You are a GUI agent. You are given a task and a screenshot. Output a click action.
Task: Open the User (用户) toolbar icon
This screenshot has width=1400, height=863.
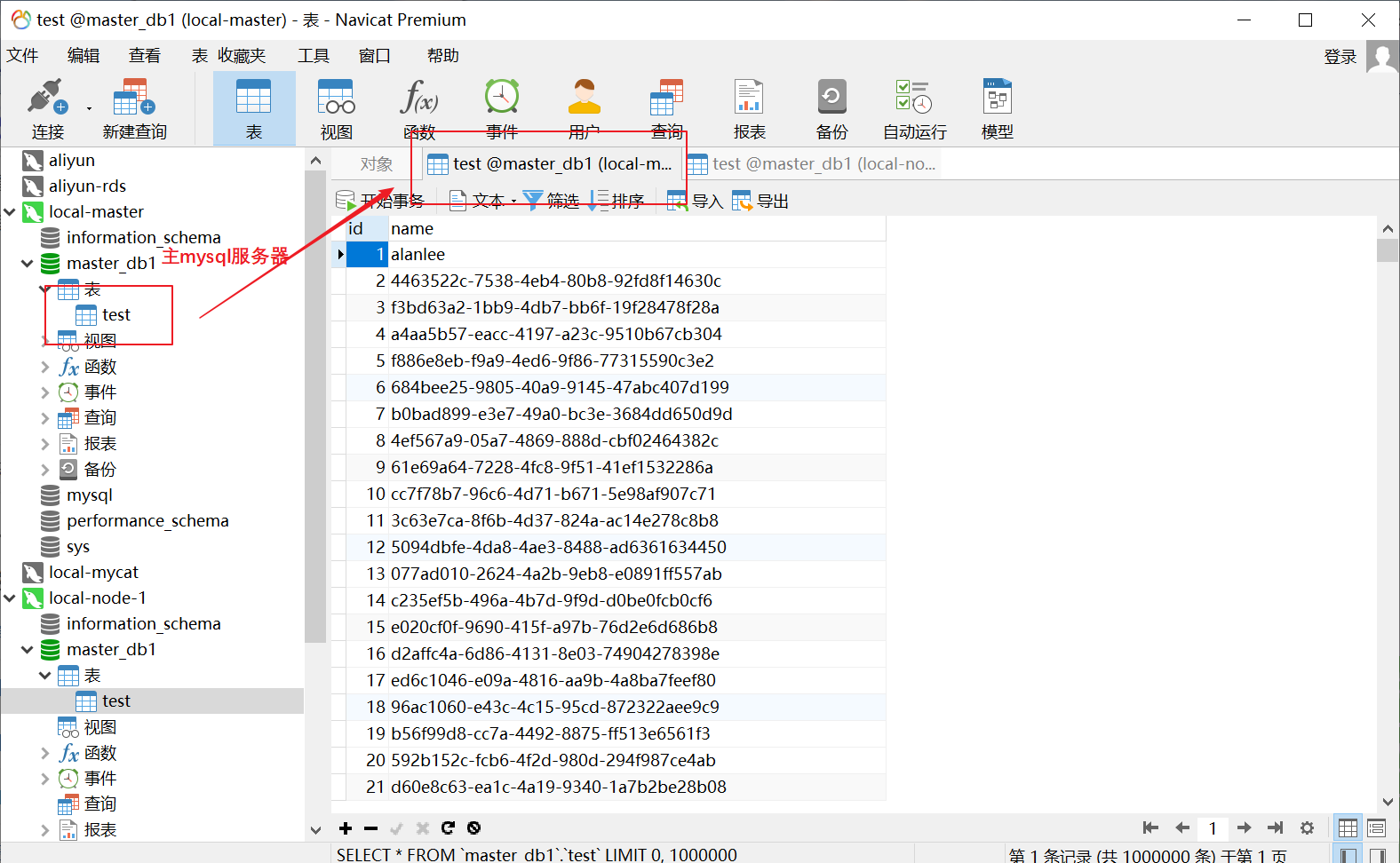coord(585,108)
